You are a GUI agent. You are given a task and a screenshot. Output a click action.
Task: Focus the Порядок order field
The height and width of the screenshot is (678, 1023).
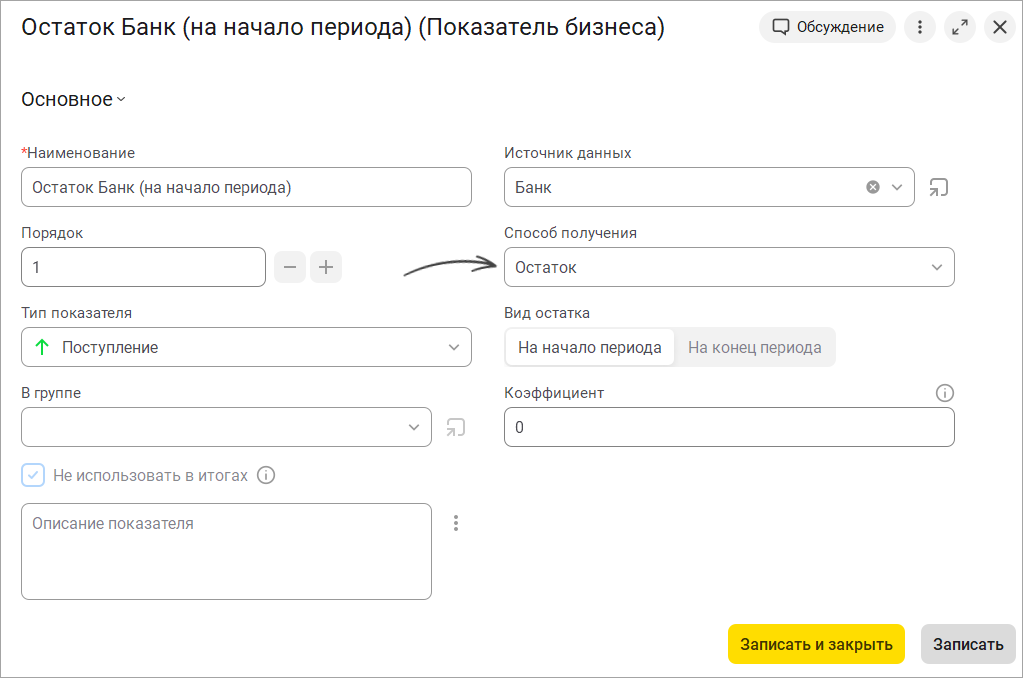tap(143, 267)
